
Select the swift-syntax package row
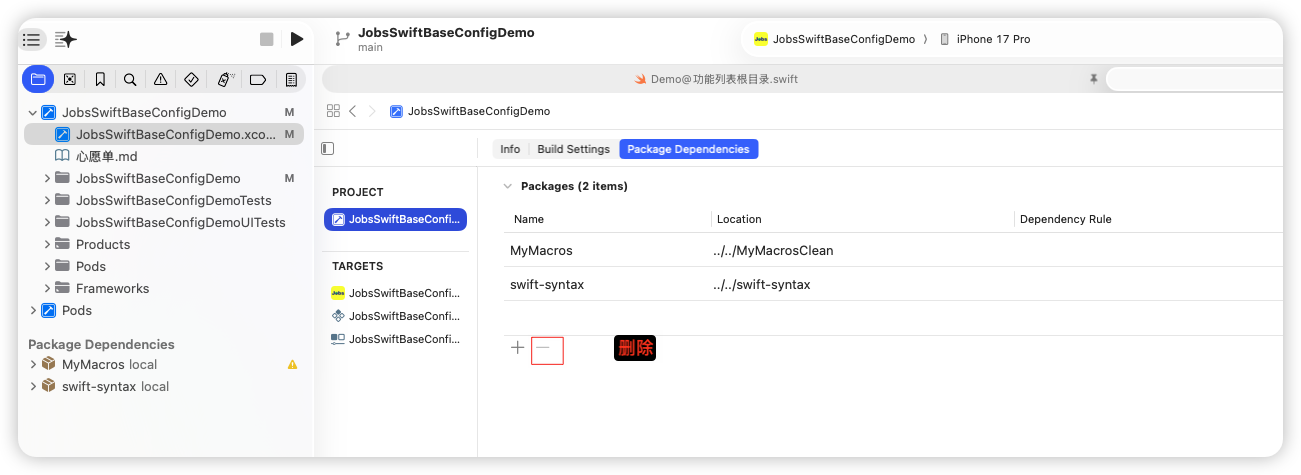(x=893, y=284)
